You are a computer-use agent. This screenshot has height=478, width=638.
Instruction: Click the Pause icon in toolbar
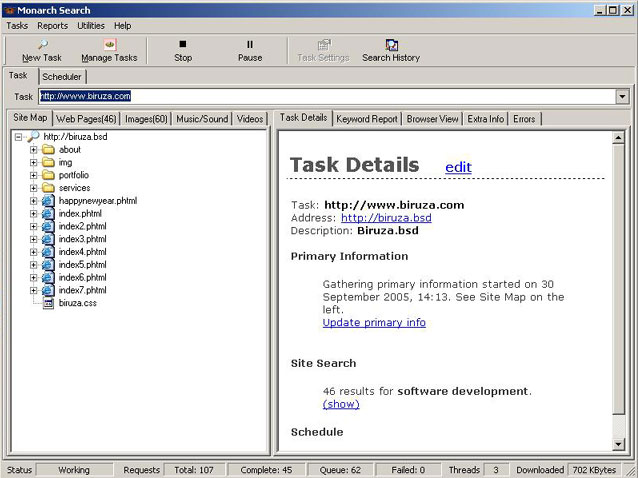(250, 44)
